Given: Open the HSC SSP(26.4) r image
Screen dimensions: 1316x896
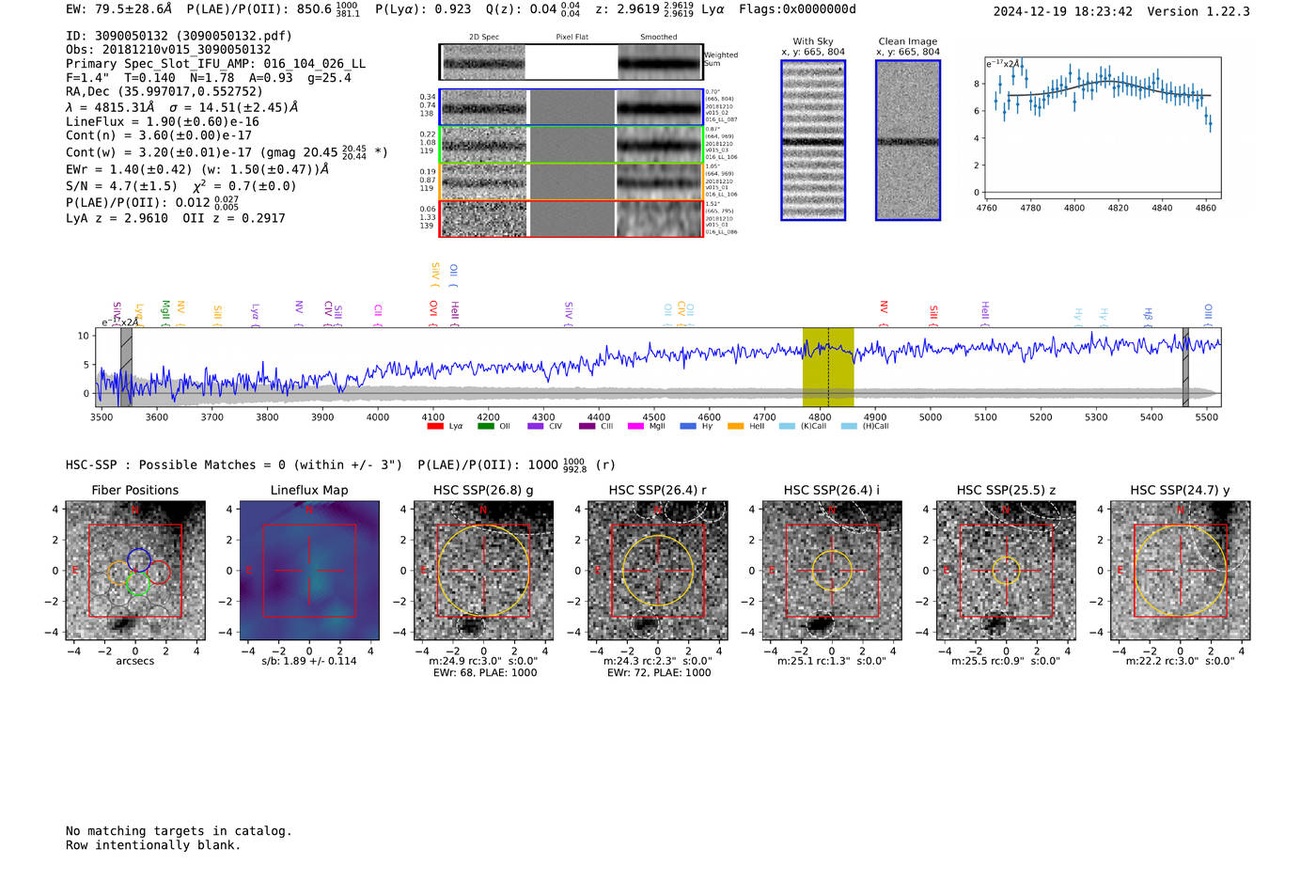Looking at the screenshot, I should [658, 571].
